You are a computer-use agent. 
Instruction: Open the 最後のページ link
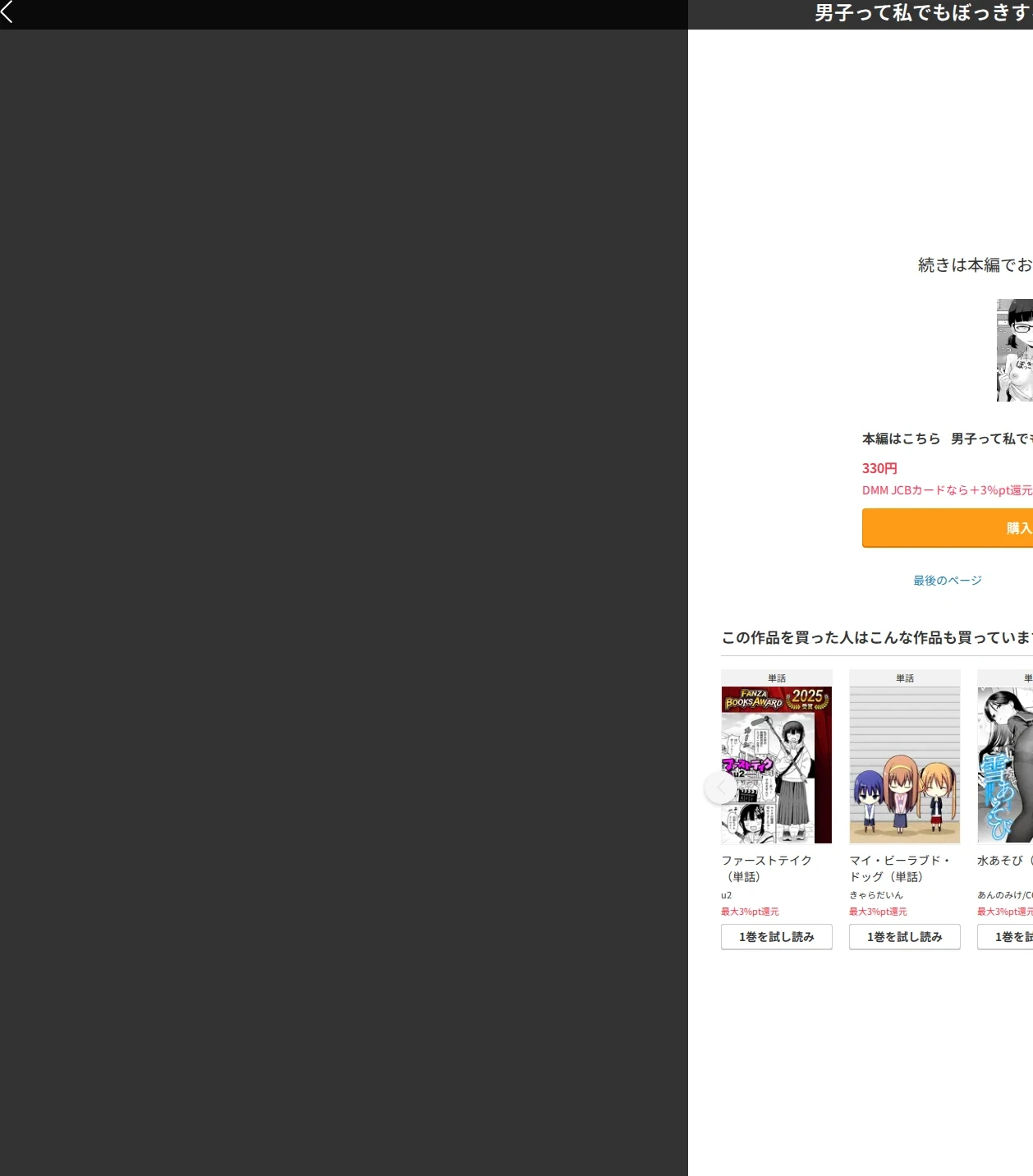[948, 581]
